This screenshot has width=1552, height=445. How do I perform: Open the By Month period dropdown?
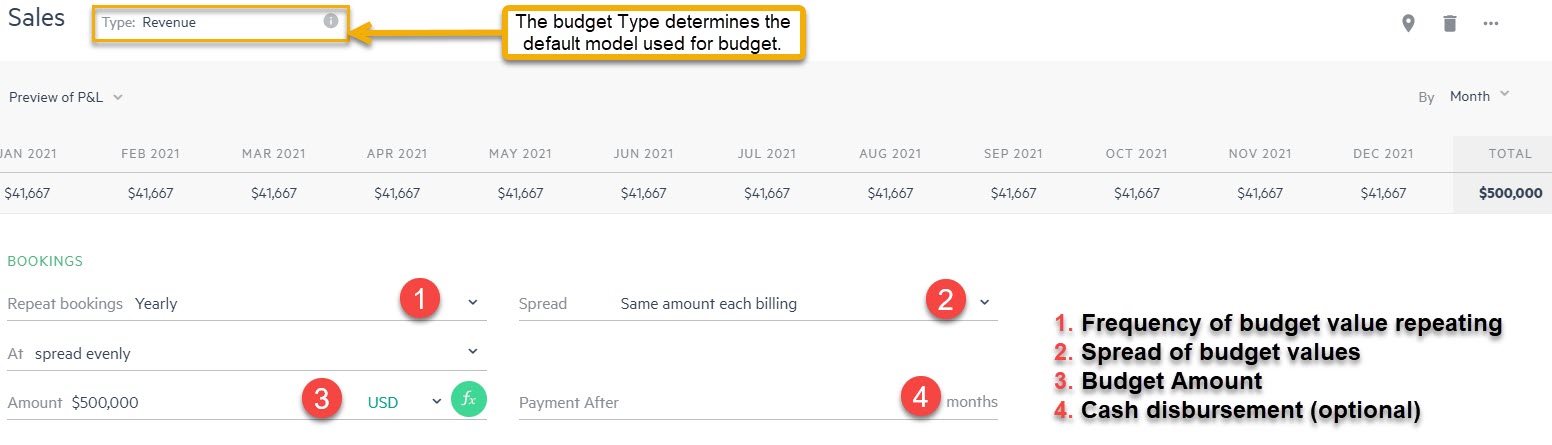(1478, 96)
